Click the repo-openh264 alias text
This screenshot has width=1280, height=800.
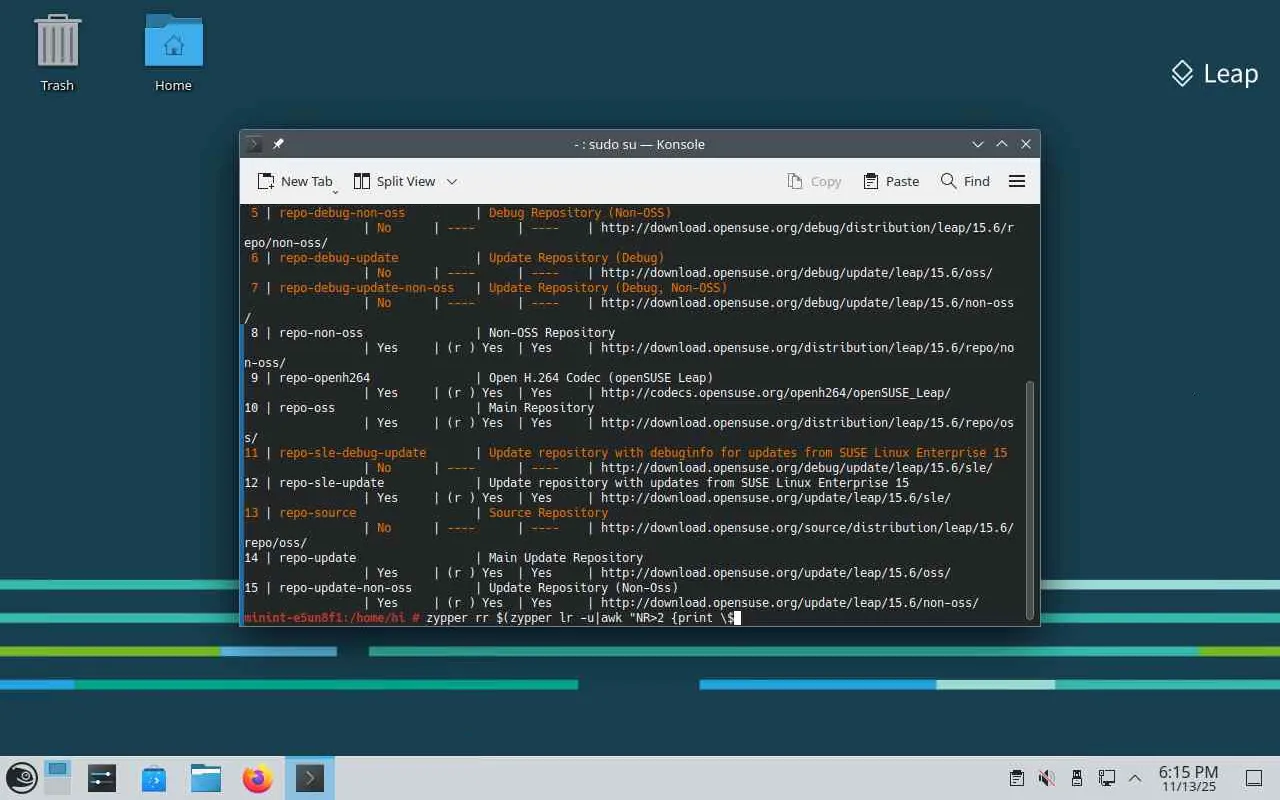pos(325,378)
